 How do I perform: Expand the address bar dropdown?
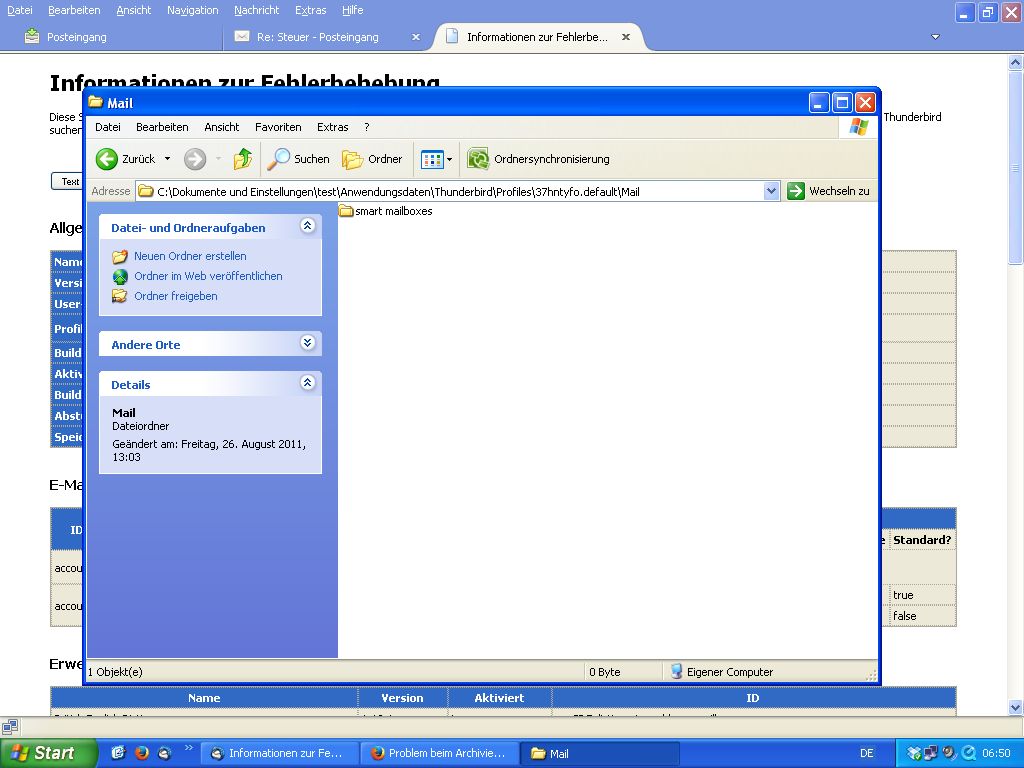coord(771,191)
